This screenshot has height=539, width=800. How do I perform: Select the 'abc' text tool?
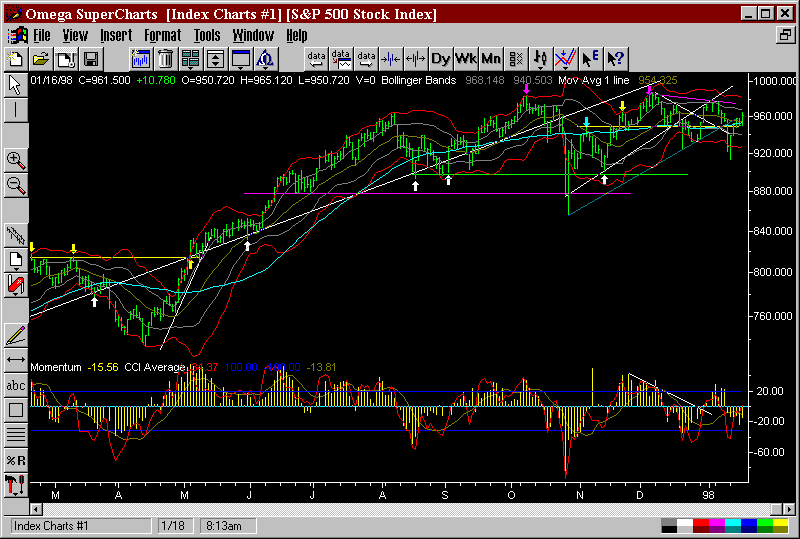tap(16, 385)
